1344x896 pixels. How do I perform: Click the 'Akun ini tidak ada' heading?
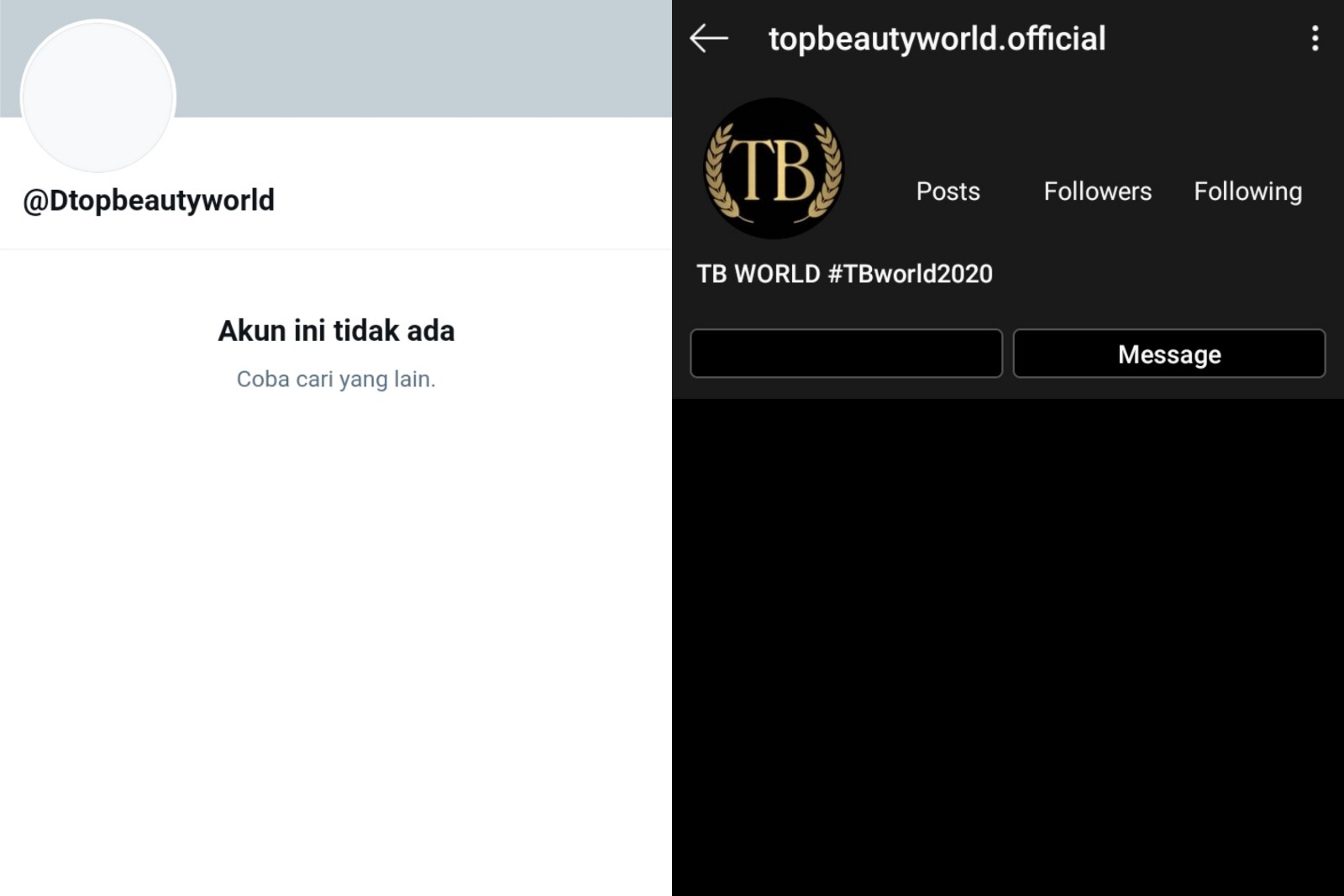point(336,331)
